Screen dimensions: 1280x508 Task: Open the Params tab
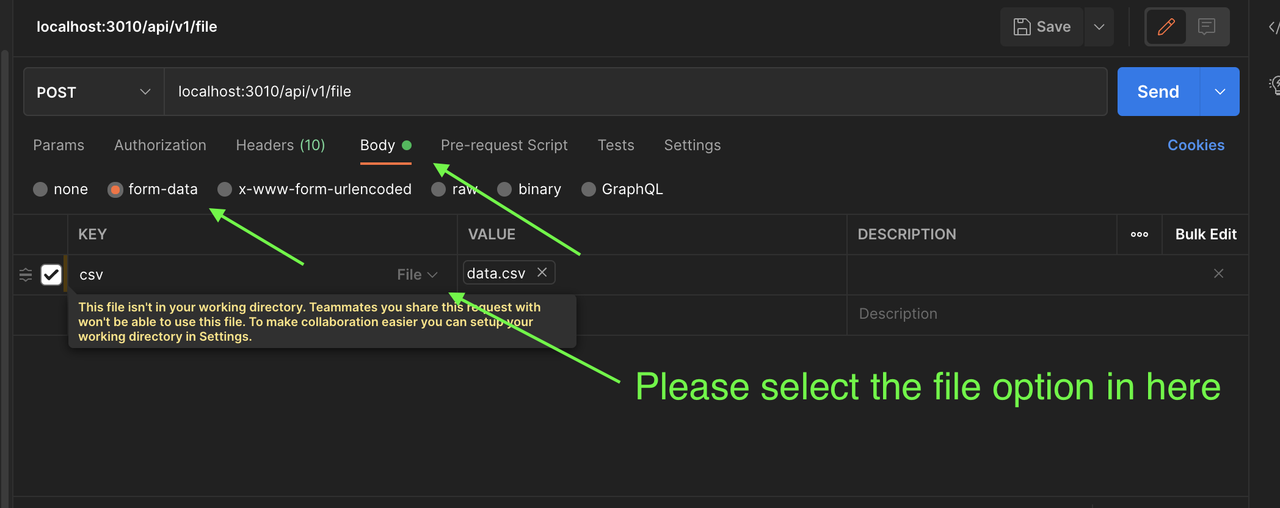tap(59, 145)
